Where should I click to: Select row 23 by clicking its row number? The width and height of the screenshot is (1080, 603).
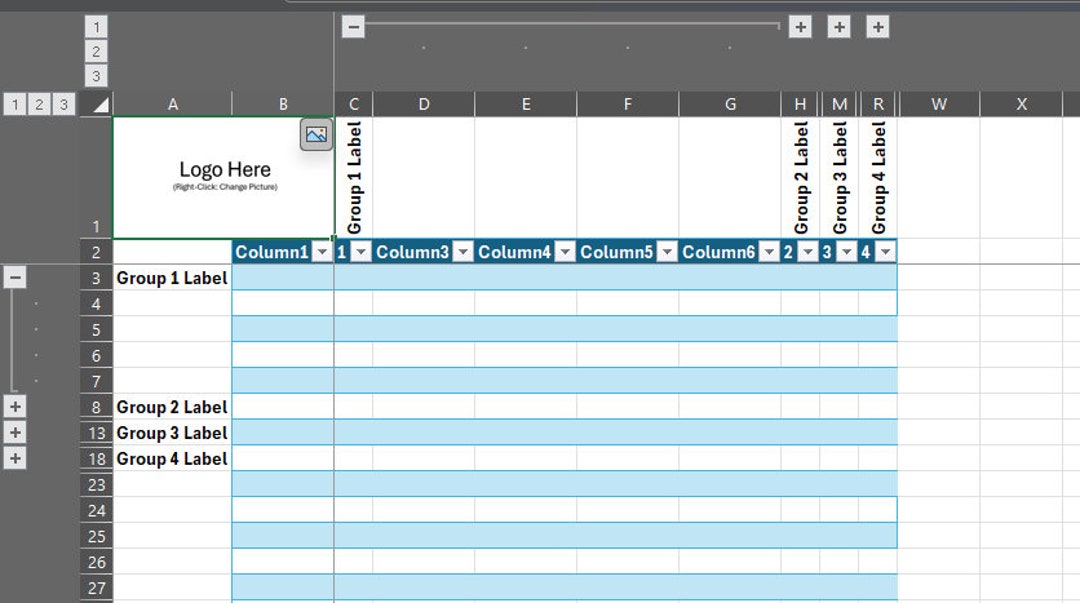tap(96, 485)
